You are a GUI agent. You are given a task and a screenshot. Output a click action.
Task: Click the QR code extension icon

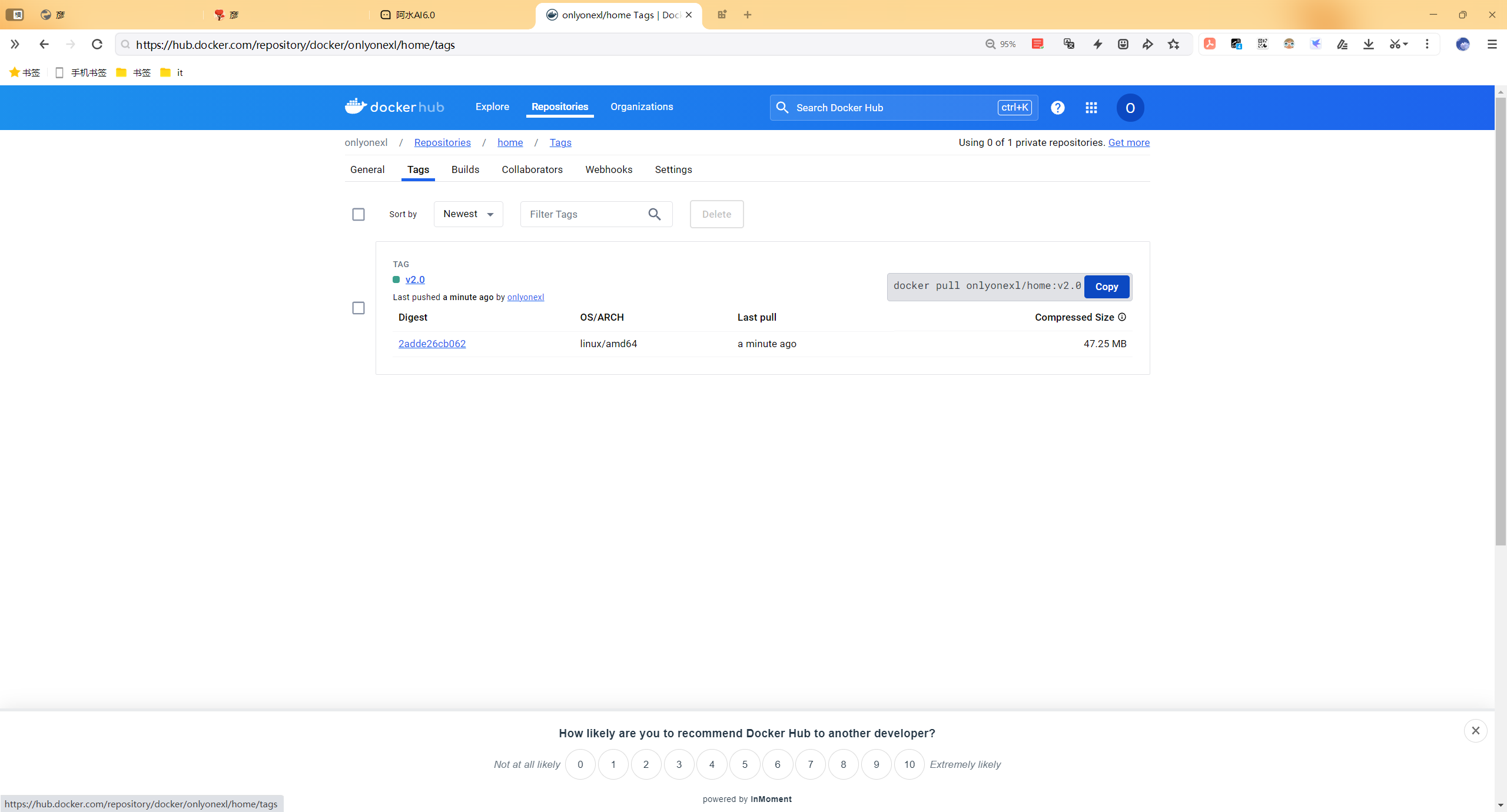point(1263,44)
